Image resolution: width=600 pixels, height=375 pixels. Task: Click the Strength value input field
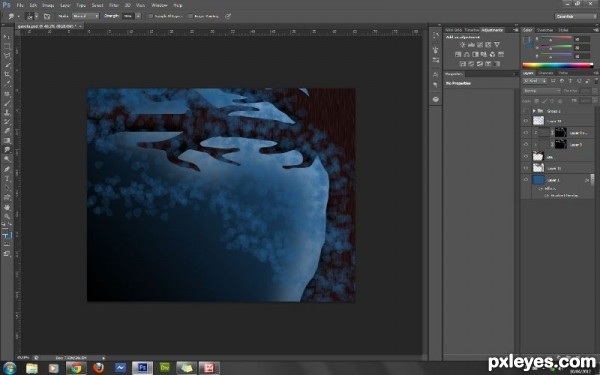coord(128,16)
